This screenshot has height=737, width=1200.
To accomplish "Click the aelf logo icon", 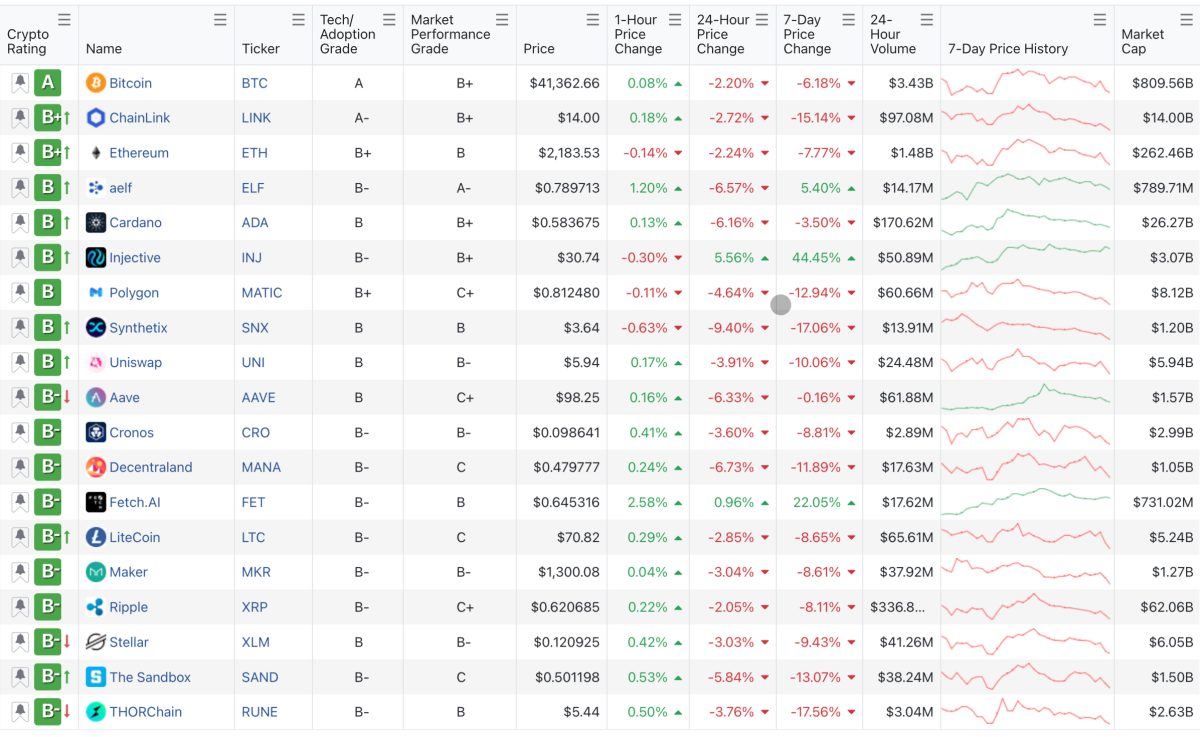I will coord(96,188).
